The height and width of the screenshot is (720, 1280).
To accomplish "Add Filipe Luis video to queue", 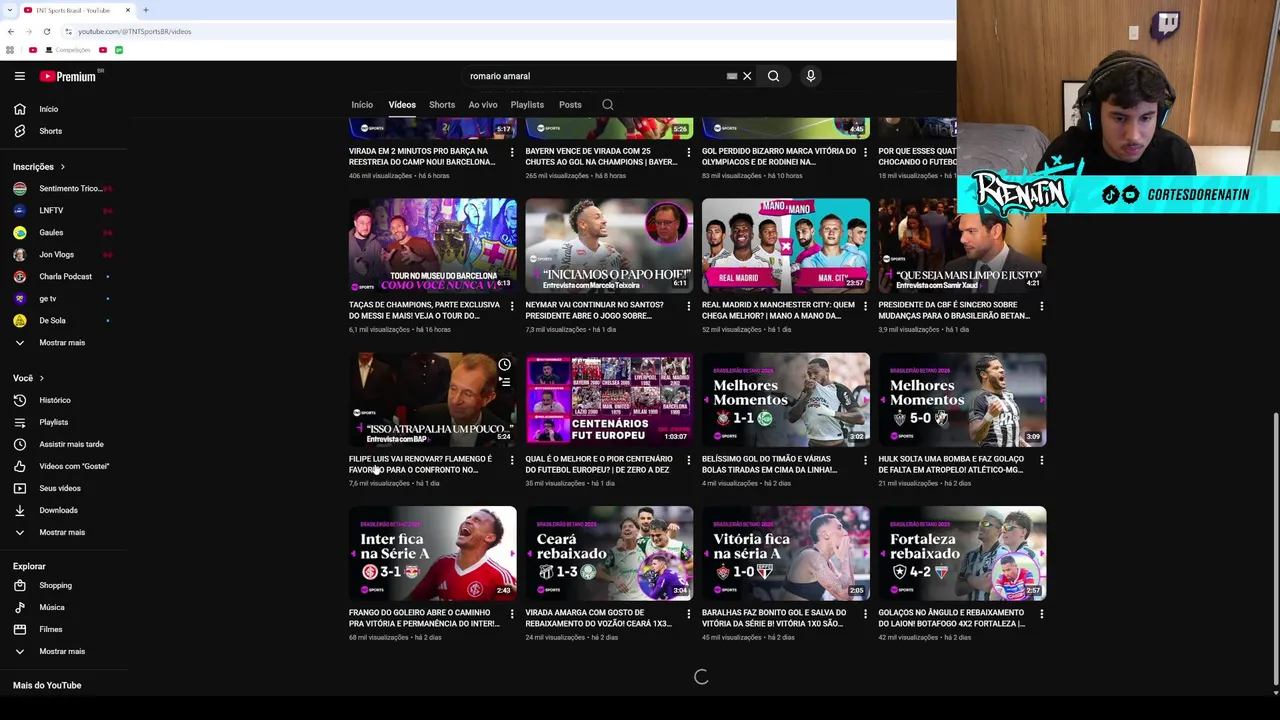I will point(504,382).
